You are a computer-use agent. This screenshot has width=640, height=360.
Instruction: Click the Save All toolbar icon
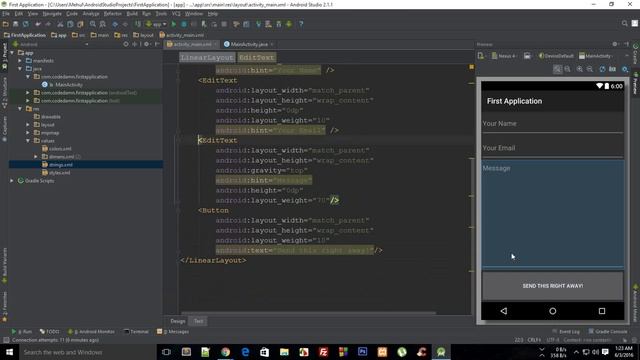[x=16, y=24]
